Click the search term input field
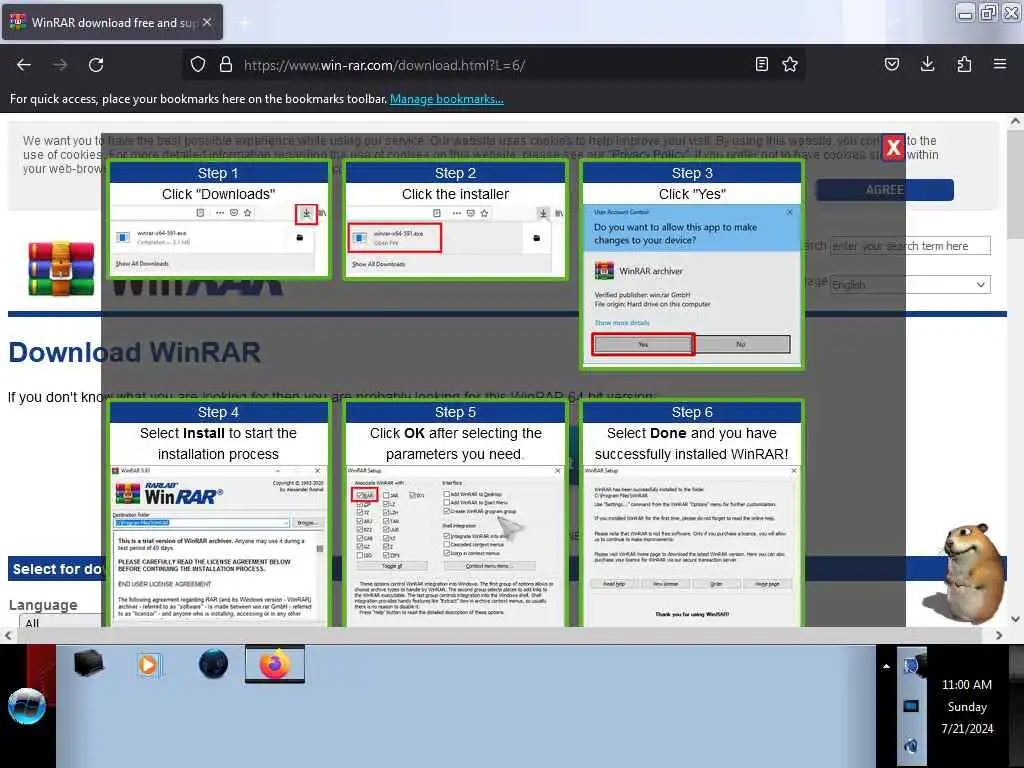 pyautogui.click(x=910, y=246)
